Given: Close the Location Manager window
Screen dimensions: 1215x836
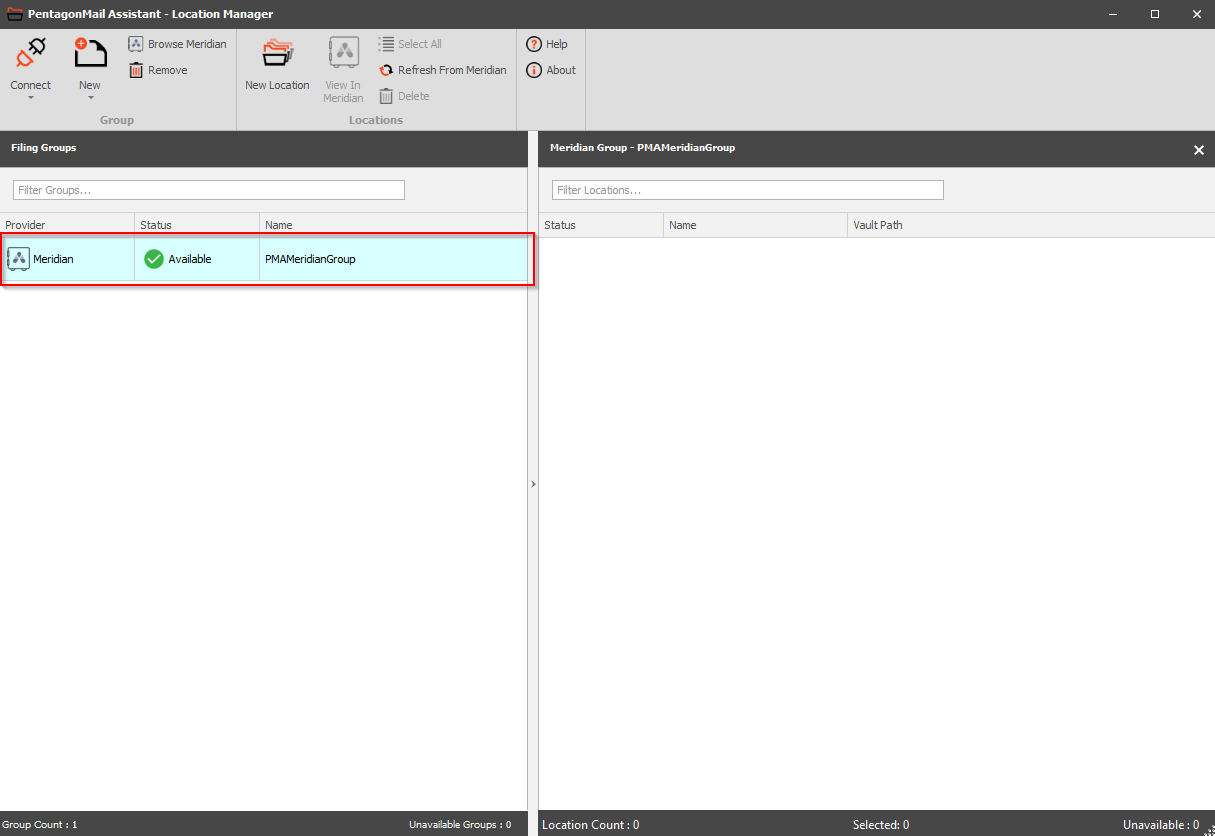Looking at the screenshot, I should pyautogui.click(x=1196, y=14).
